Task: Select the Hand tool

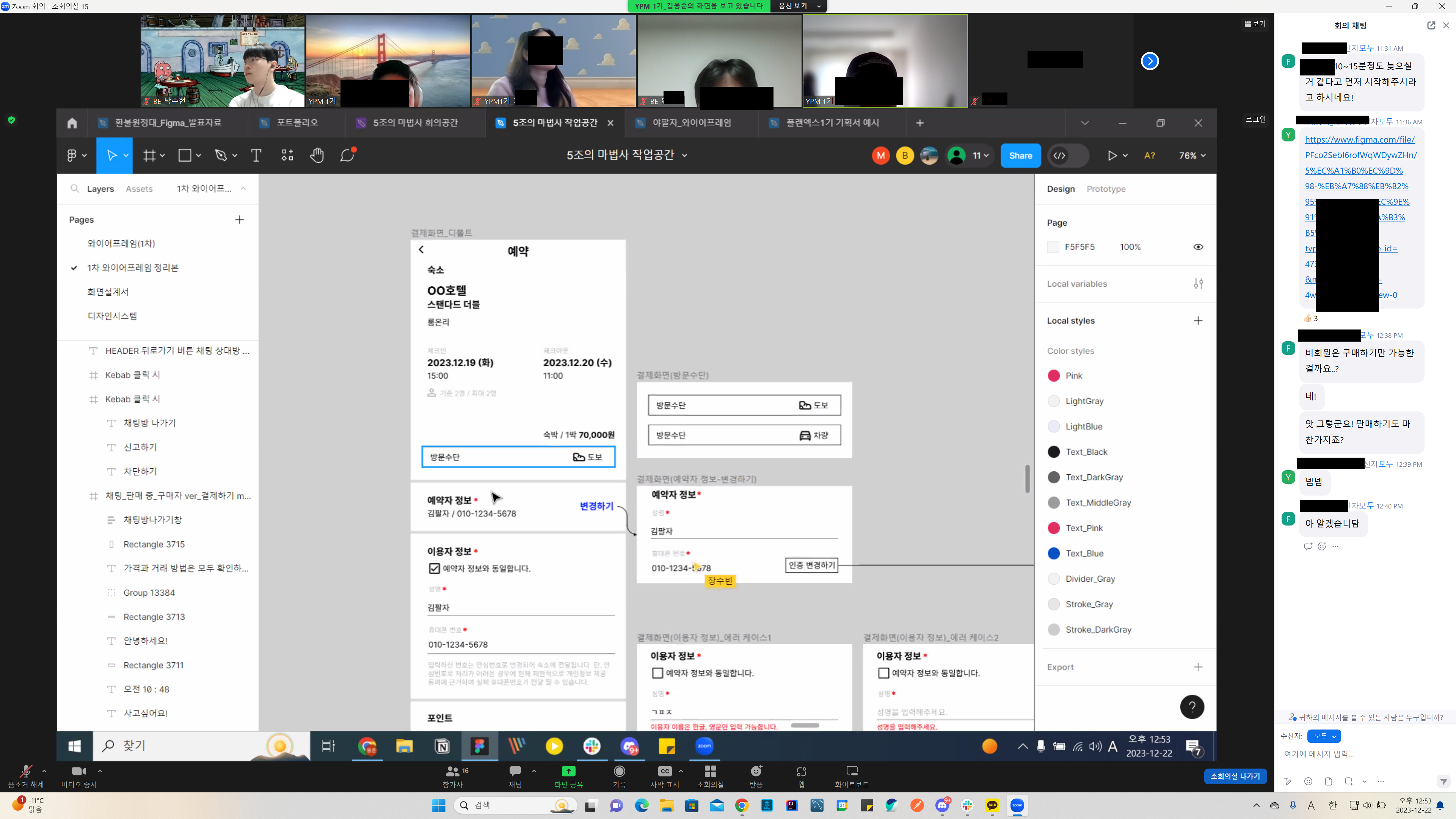Action: [317, 155]
